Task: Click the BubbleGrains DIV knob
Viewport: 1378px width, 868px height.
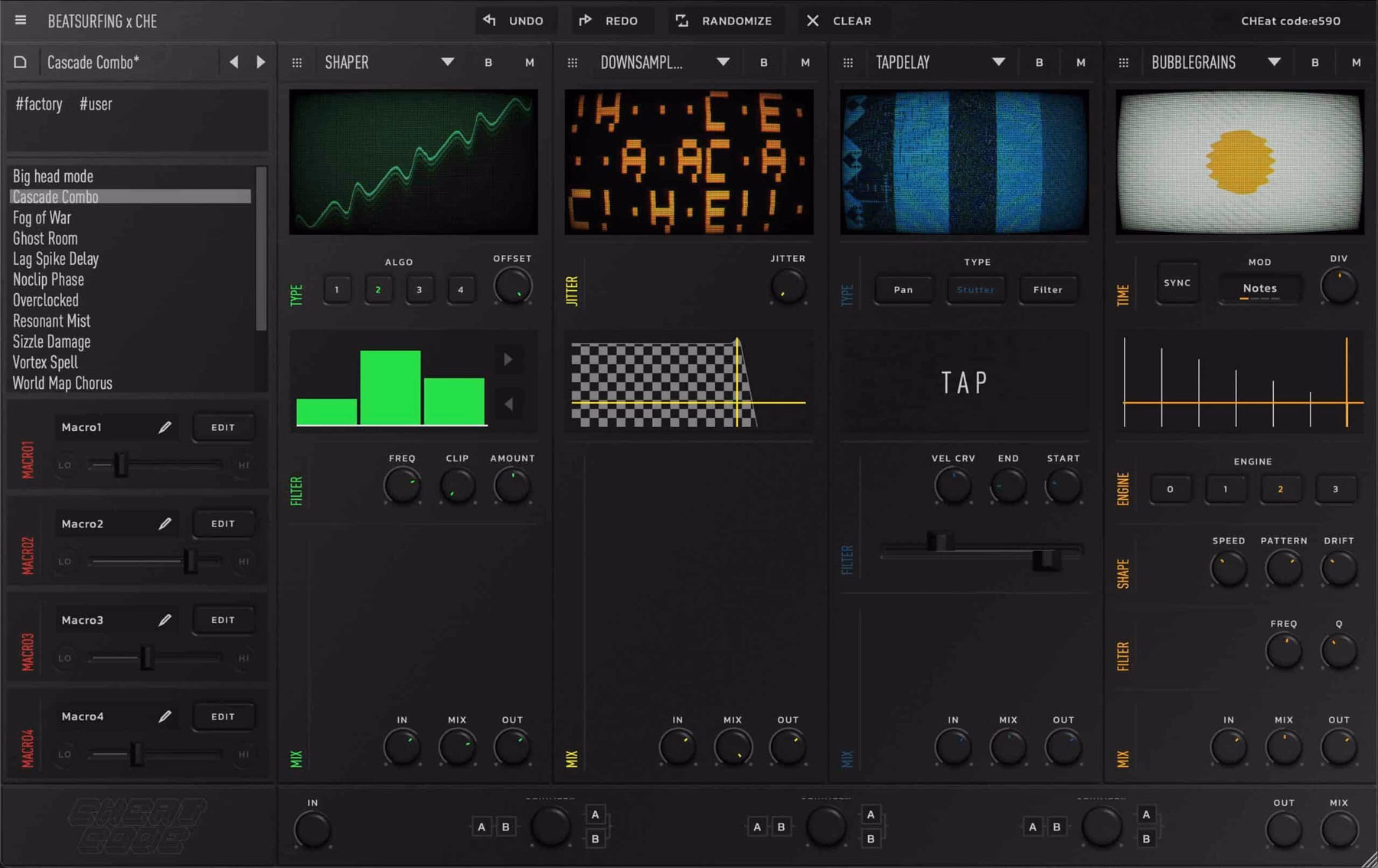Action: (1339, 287)
